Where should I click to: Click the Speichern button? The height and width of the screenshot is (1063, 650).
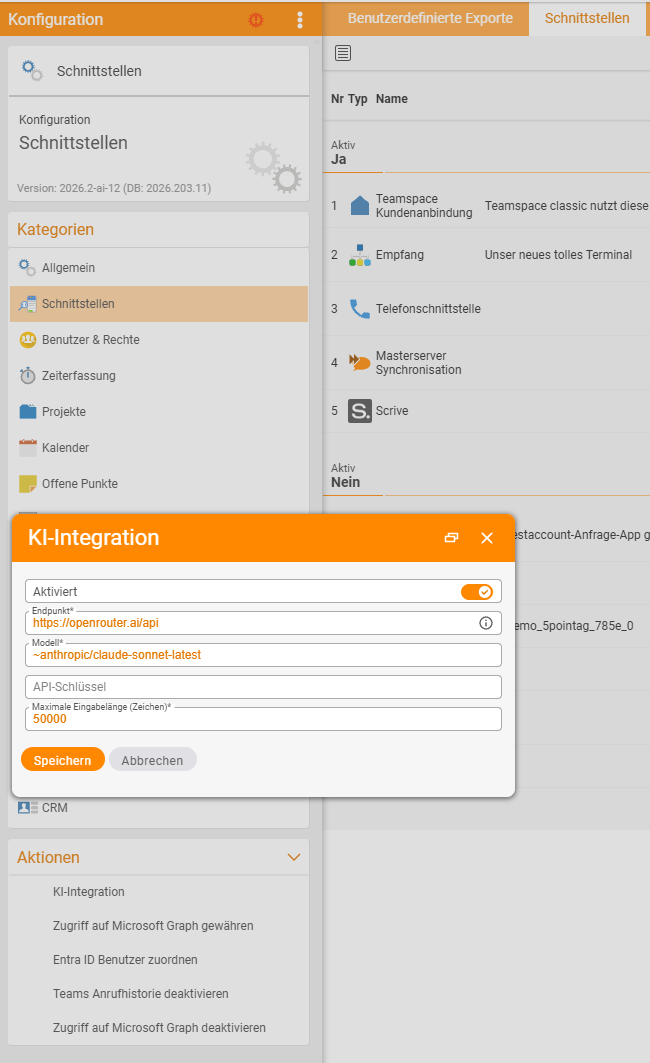pos(62,760)
